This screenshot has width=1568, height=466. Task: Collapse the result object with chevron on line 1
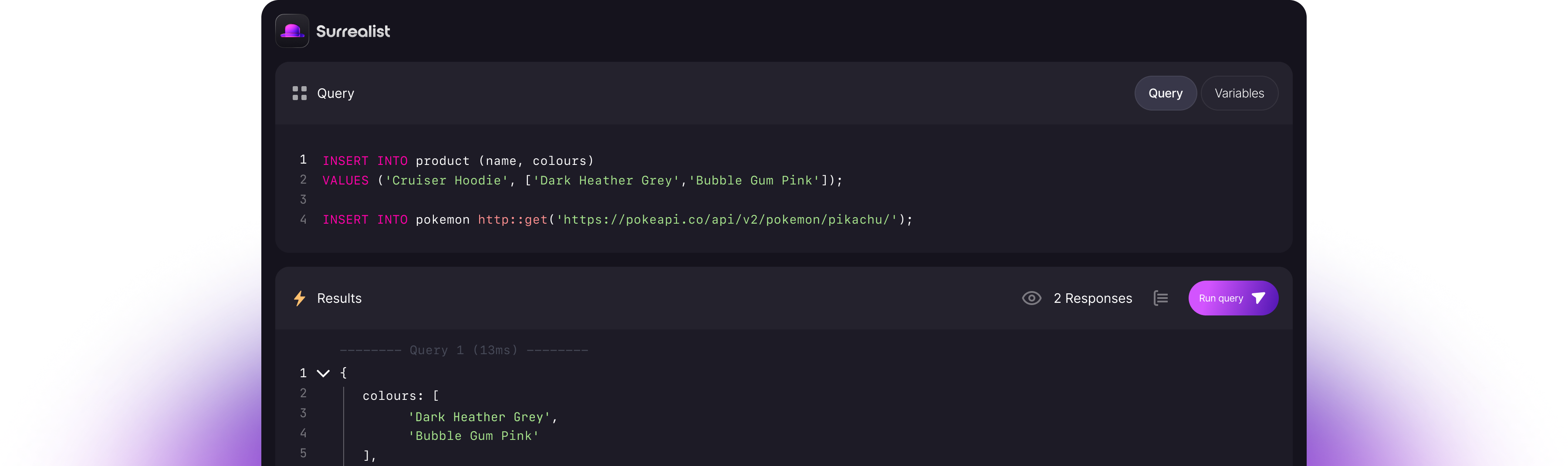tap(323, 373)
